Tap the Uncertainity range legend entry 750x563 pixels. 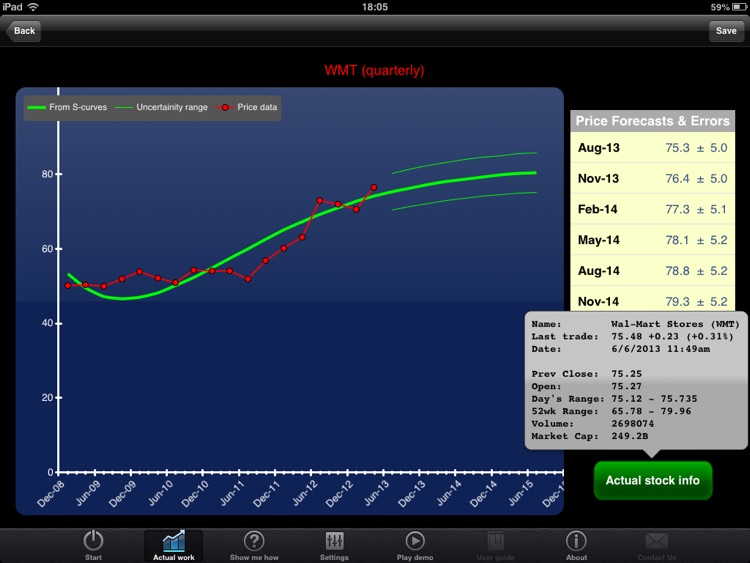point(162,107)
